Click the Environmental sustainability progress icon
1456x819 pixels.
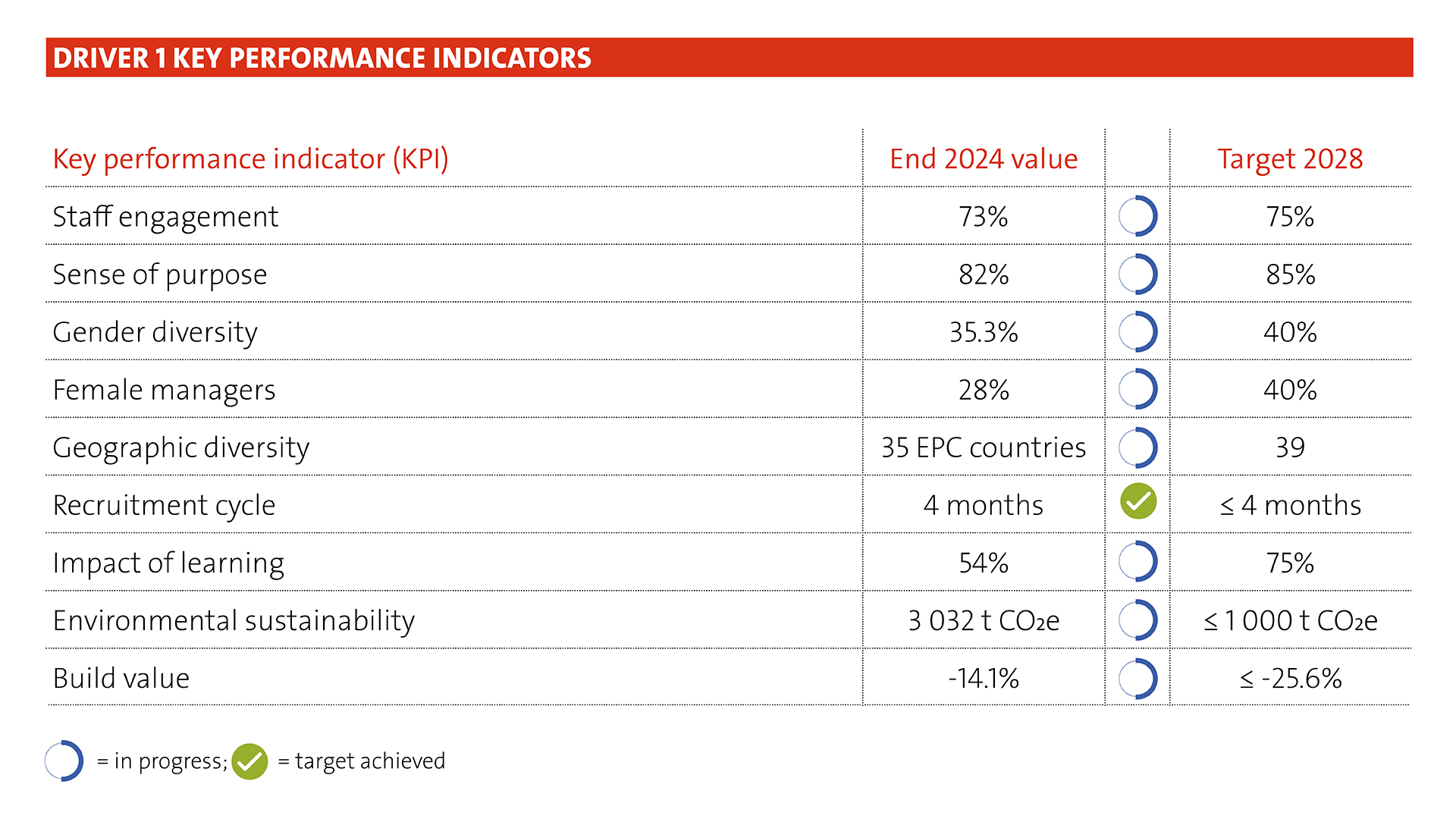[x=1137, y=620]
